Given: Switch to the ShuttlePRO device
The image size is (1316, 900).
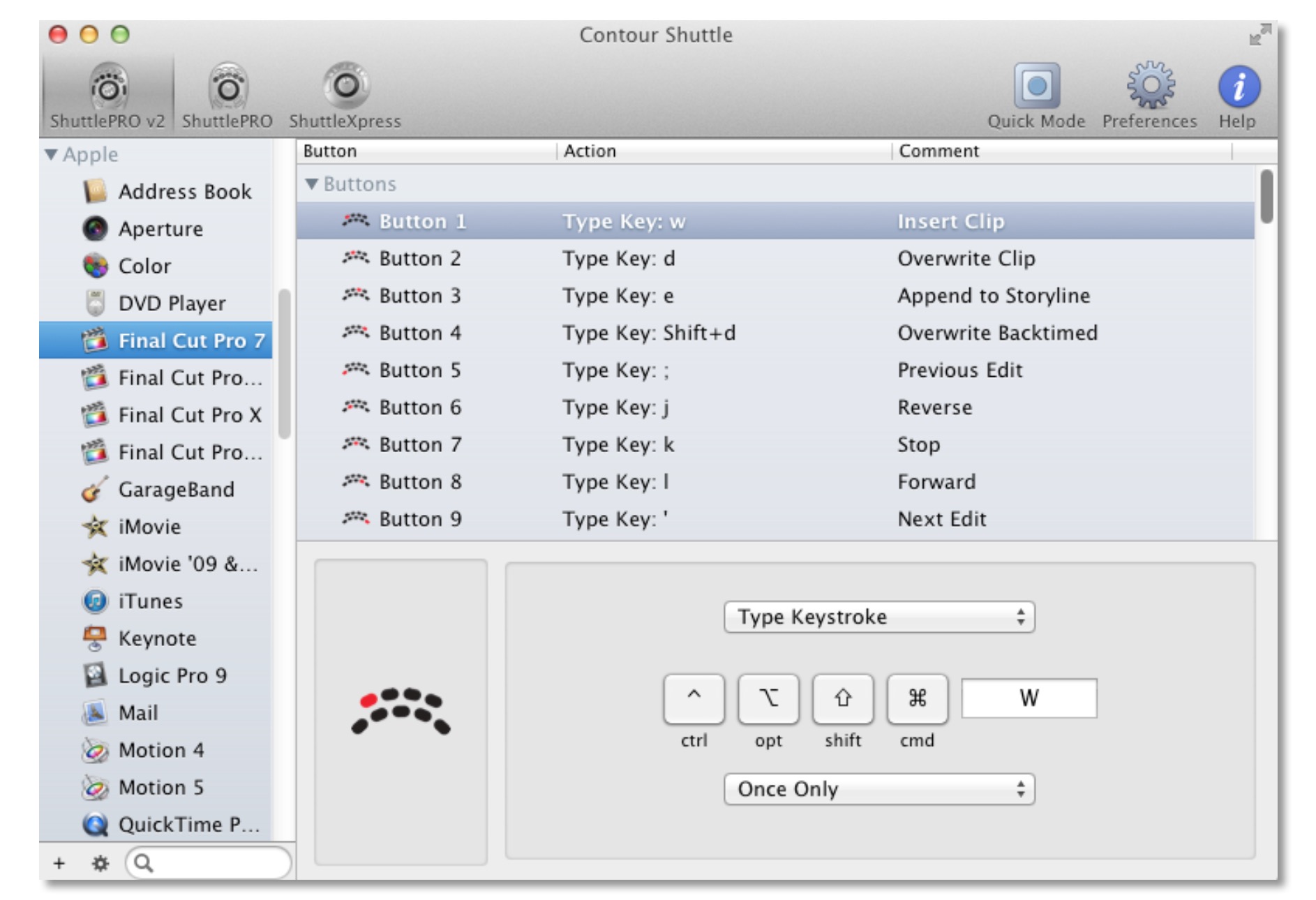Looking at the screenshot, I should point(227,94).
